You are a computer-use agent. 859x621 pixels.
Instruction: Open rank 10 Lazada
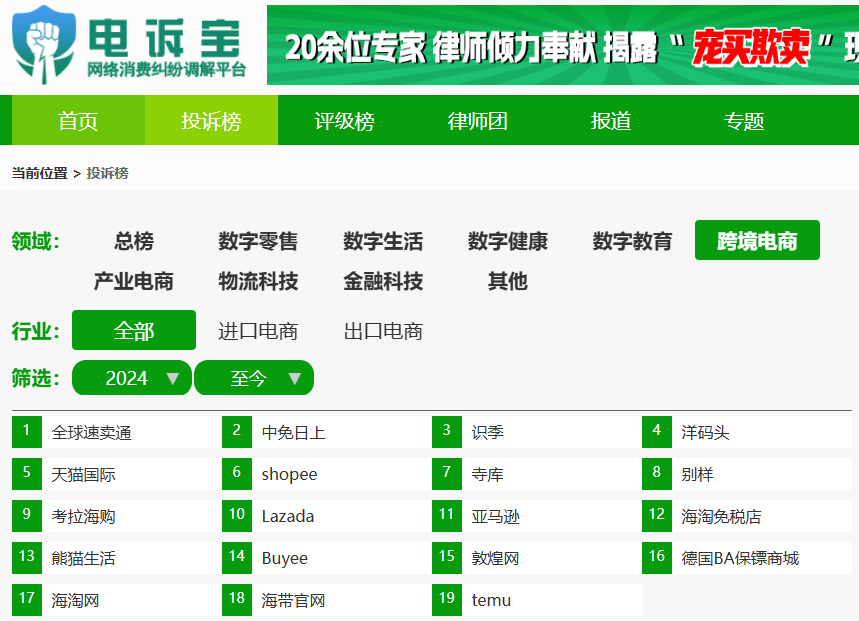(x=325, y=516)
